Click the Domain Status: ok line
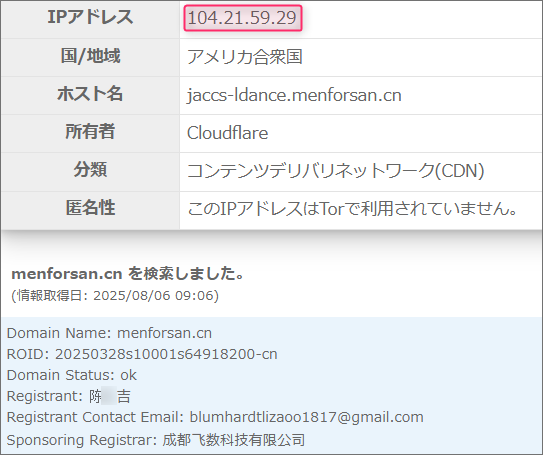The height and width of the screenshot is (455, 543). (x=72, y=375)
